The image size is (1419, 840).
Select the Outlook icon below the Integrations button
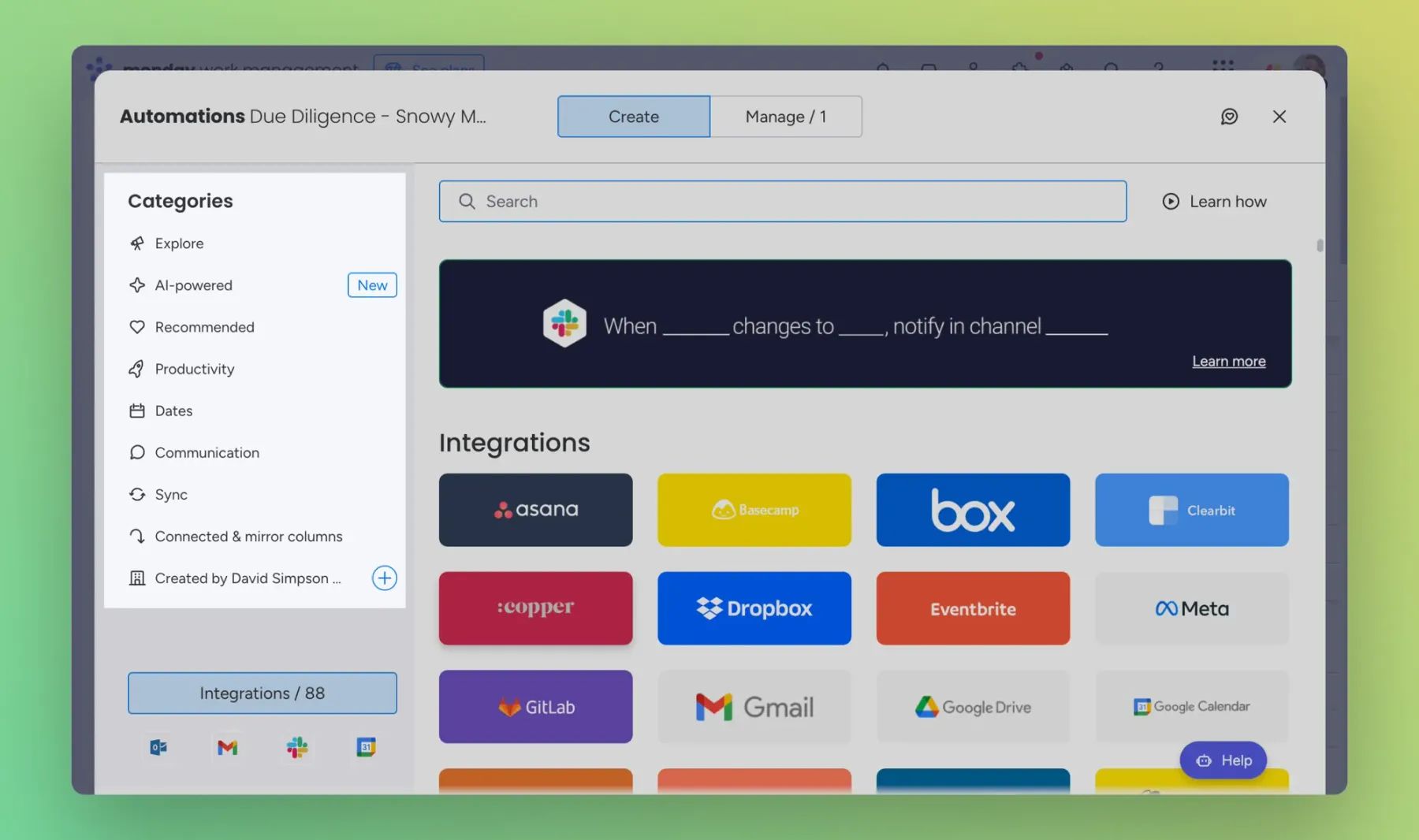tap(158, 747)
